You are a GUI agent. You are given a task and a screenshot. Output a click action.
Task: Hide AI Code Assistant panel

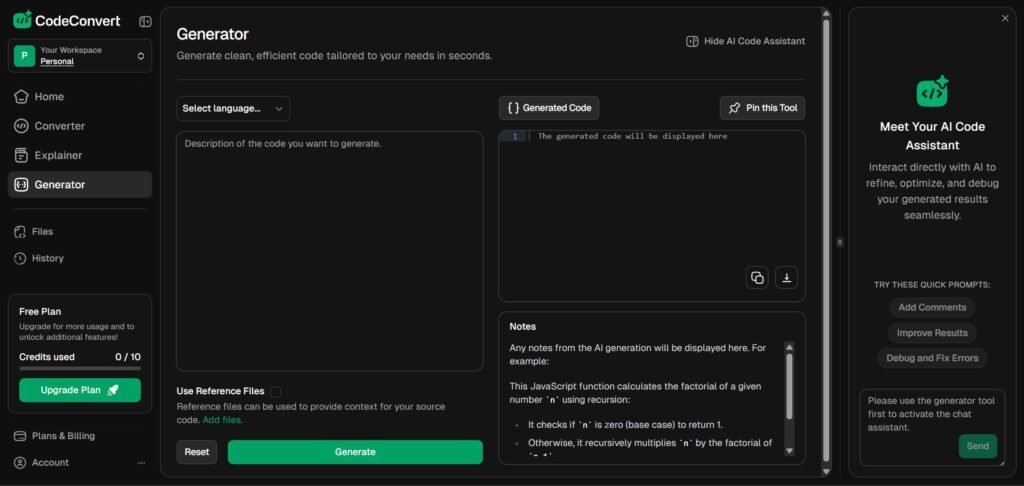point(745,41)
